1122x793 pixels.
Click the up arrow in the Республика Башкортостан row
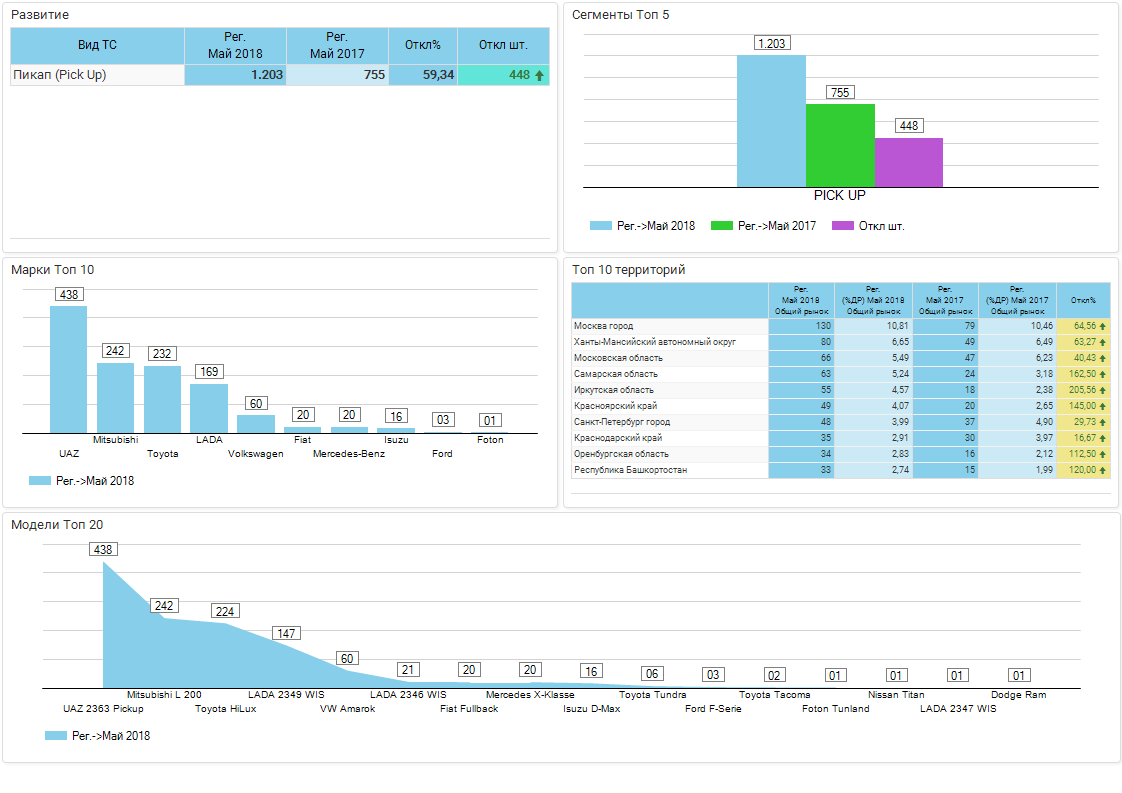tap(1103, 470)
